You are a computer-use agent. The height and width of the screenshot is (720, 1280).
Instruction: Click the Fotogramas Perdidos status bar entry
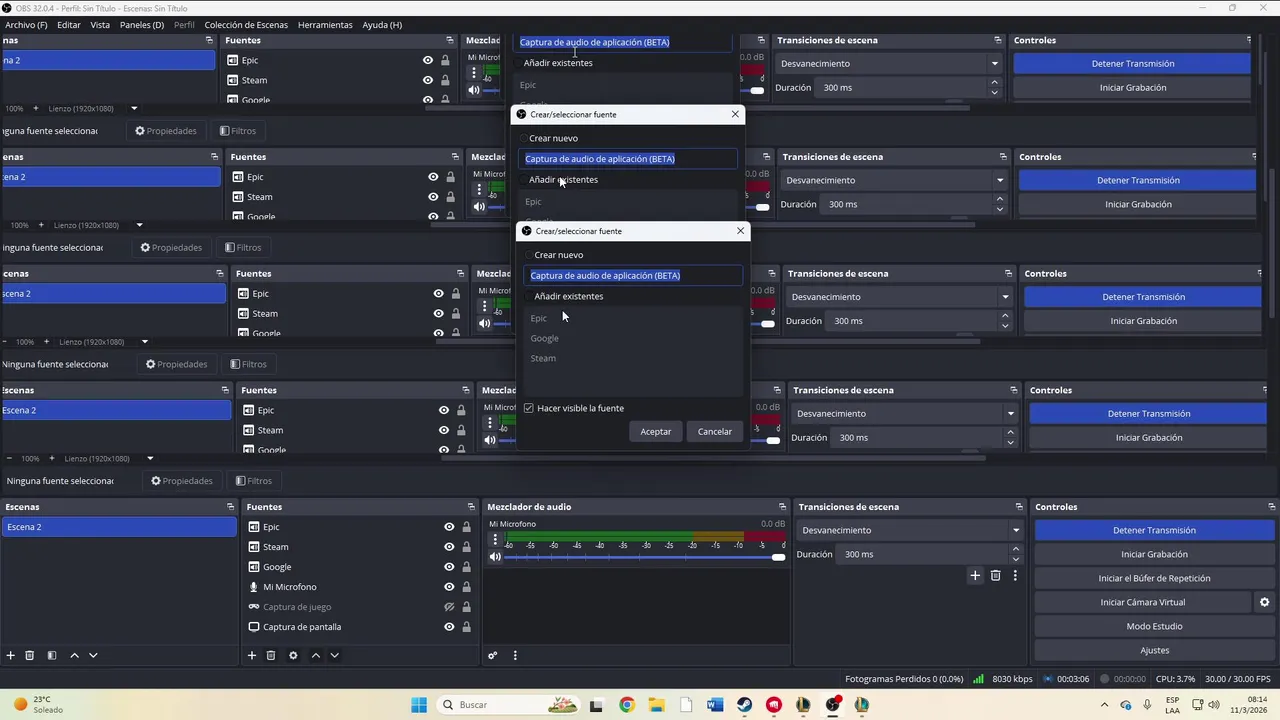click(904, 679)
